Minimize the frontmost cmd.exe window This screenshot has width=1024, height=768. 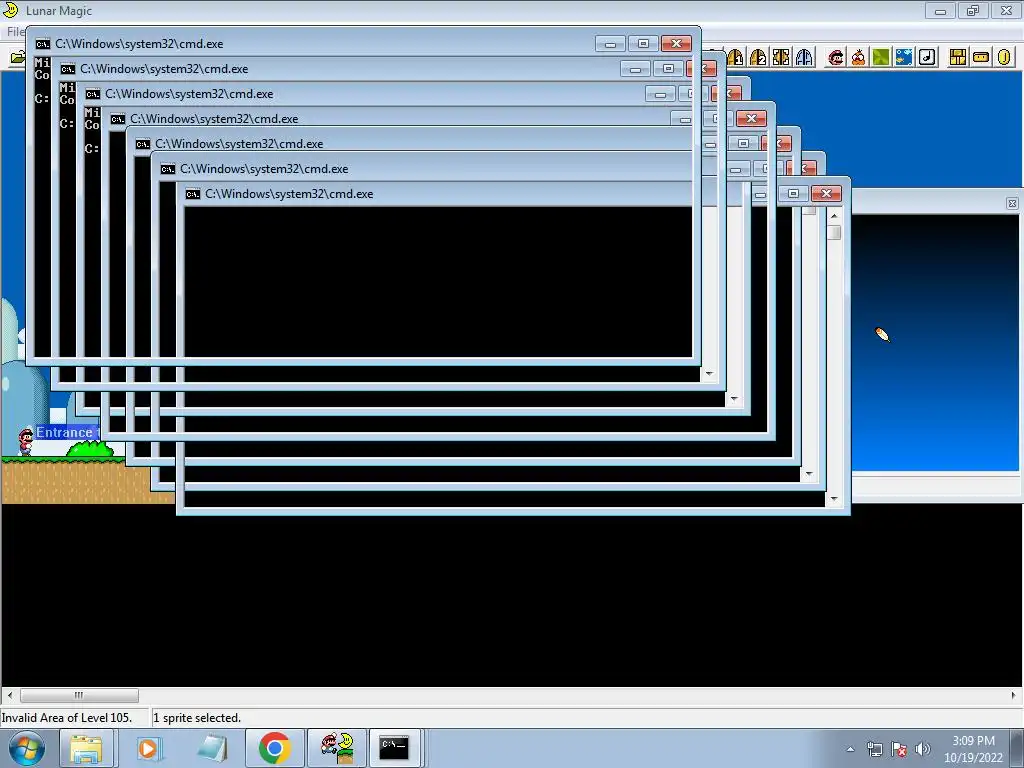(x=610, y=44)
